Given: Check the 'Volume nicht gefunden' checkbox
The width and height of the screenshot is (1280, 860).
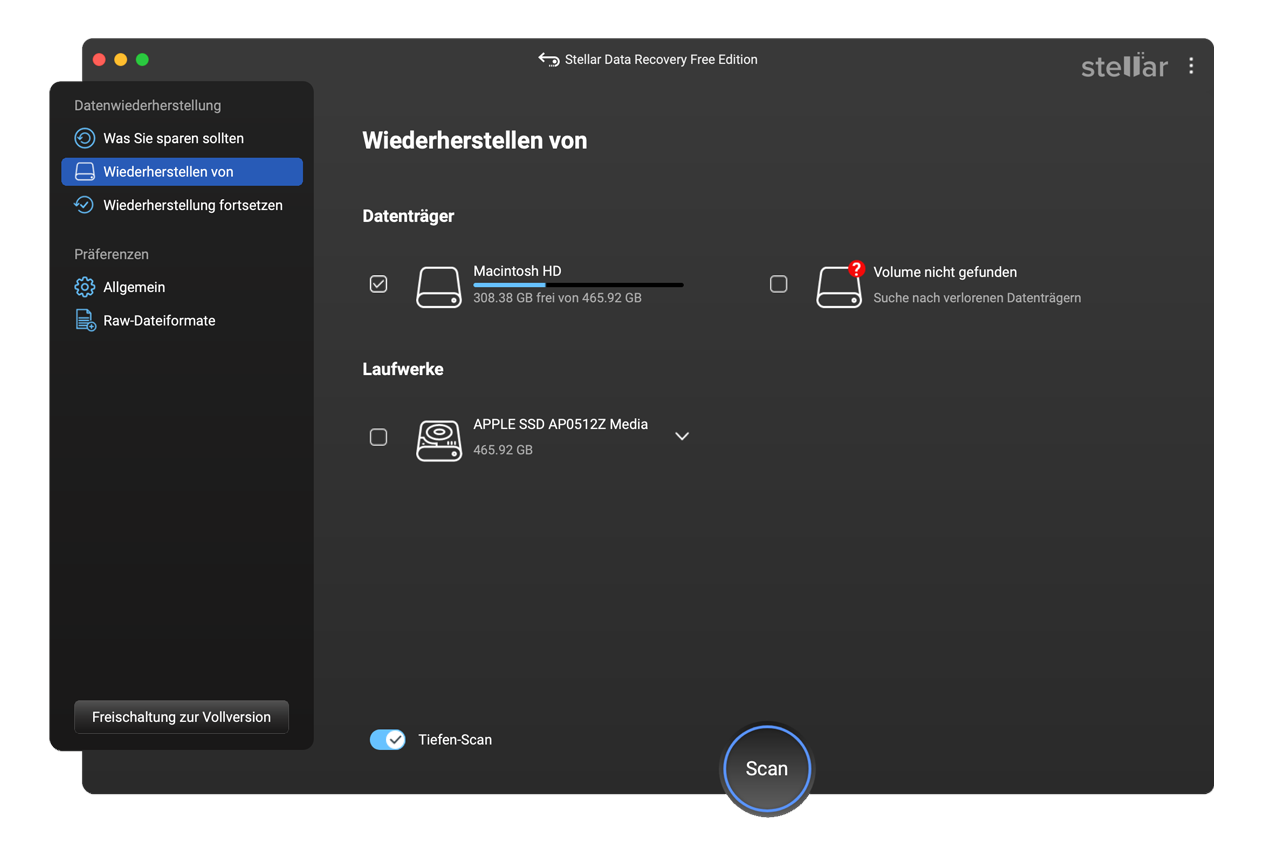Looking at the screenshot, I should (x=778, y=284).
